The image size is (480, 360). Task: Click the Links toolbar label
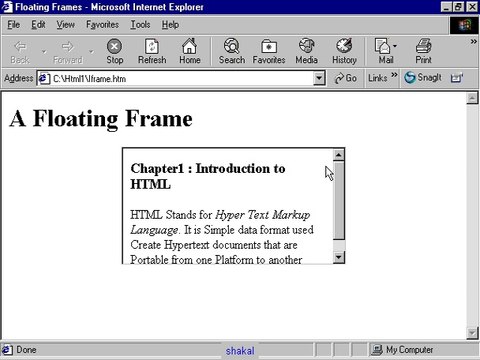coord(377,78)
